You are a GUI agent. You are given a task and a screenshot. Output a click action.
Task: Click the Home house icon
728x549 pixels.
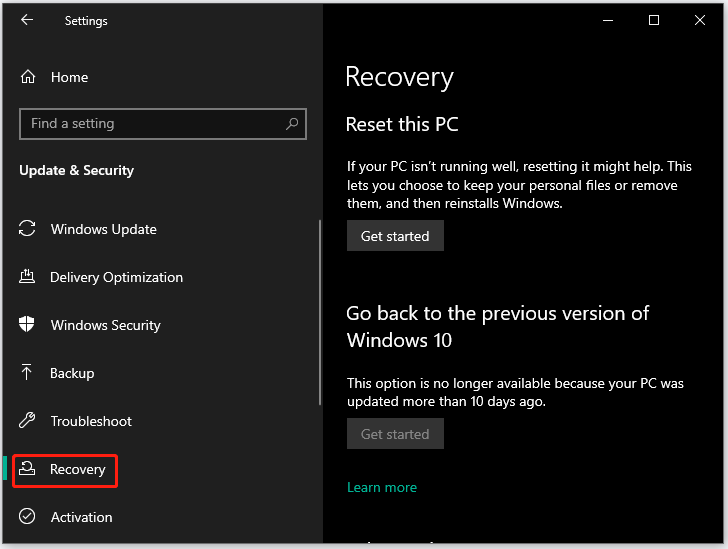[28, 77]
